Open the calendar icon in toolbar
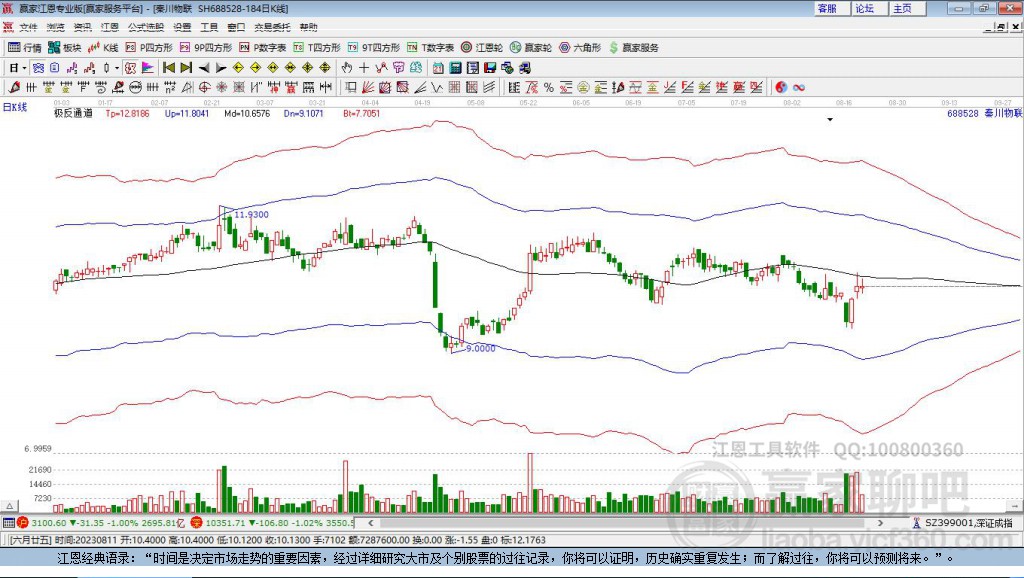 [x=438, y=68]
